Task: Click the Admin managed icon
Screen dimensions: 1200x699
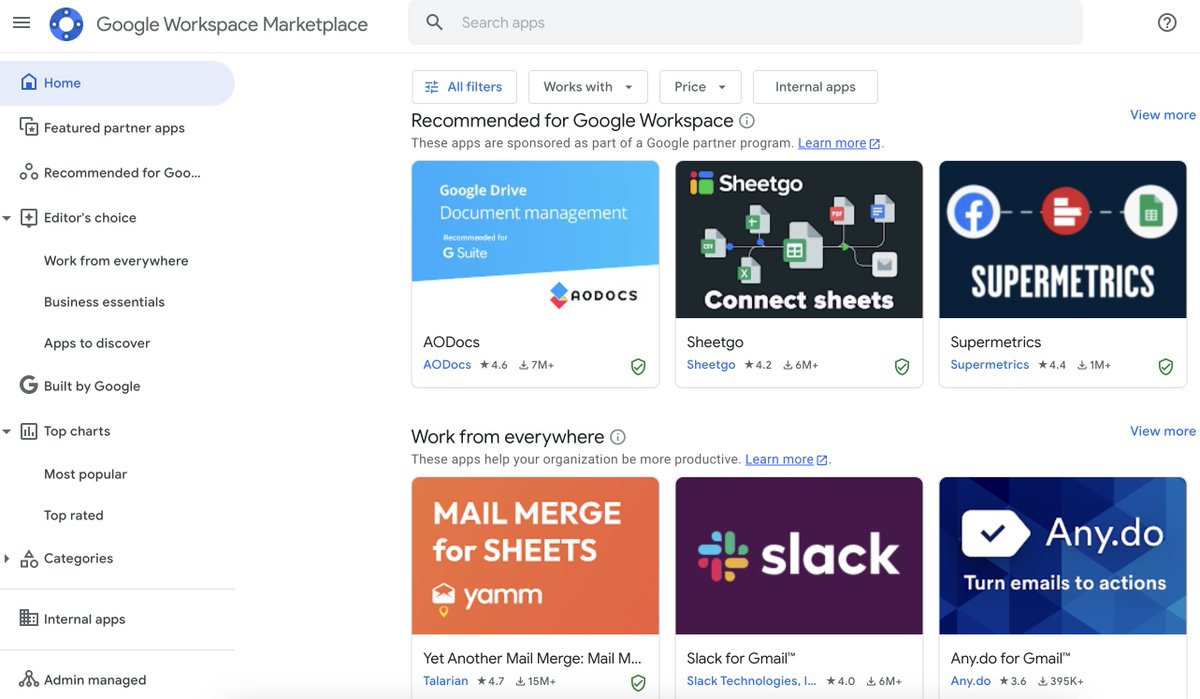Action: (x=29, y=679)
